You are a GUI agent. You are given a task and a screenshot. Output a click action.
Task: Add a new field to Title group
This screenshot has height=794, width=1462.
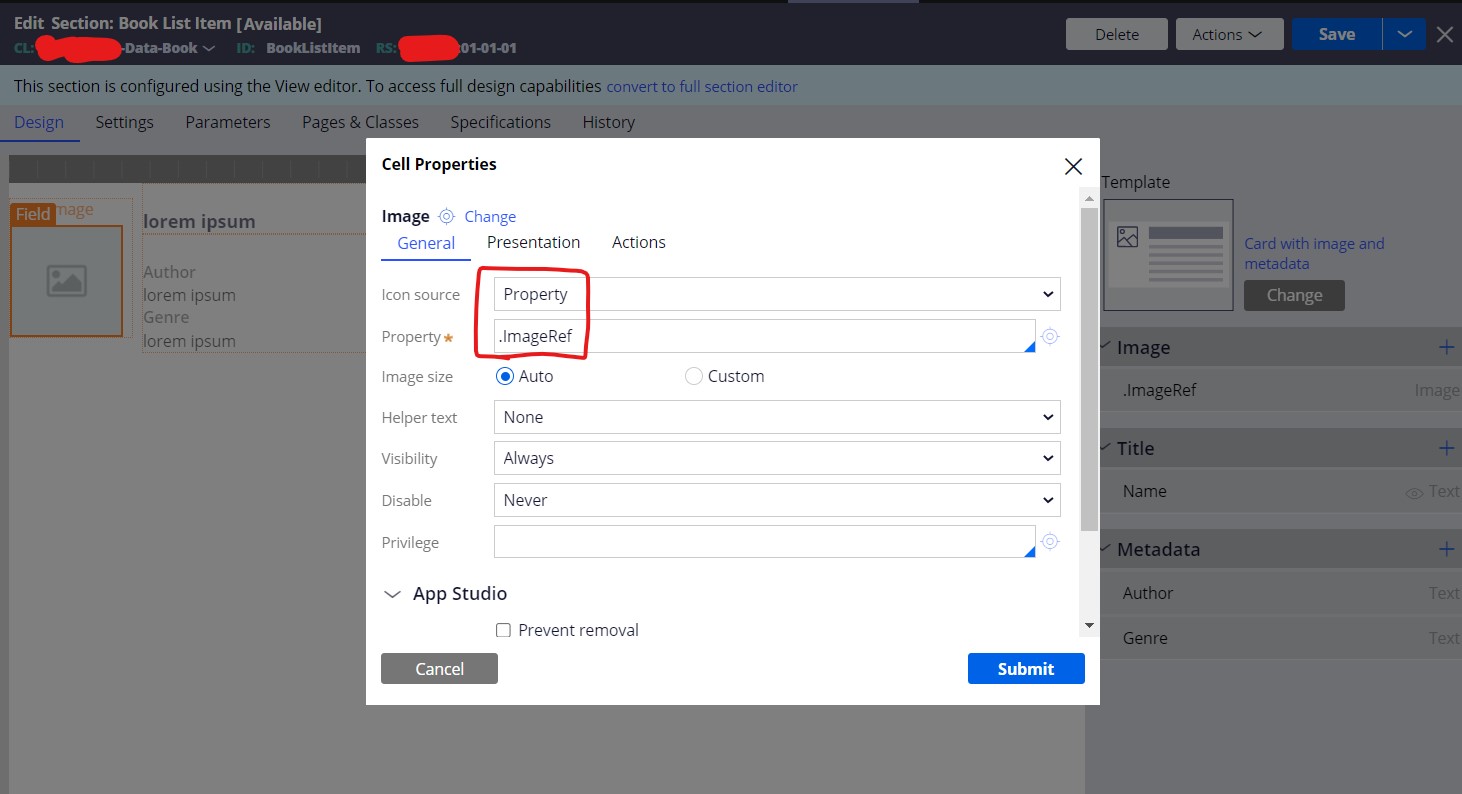[x=1446, y=448]
